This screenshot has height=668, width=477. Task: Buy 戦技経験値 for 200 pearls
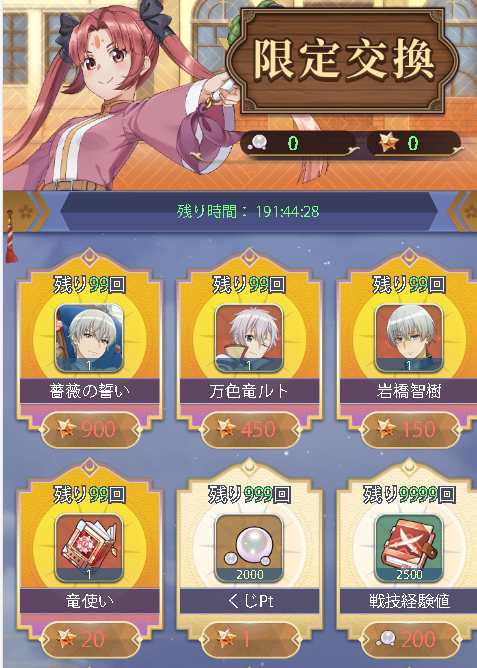(409, 639)
